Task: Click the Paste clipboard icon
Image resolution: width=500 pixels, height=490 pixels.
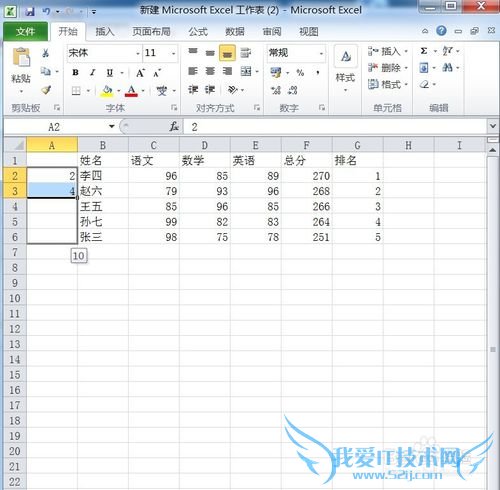Action: tap(21, 57)
